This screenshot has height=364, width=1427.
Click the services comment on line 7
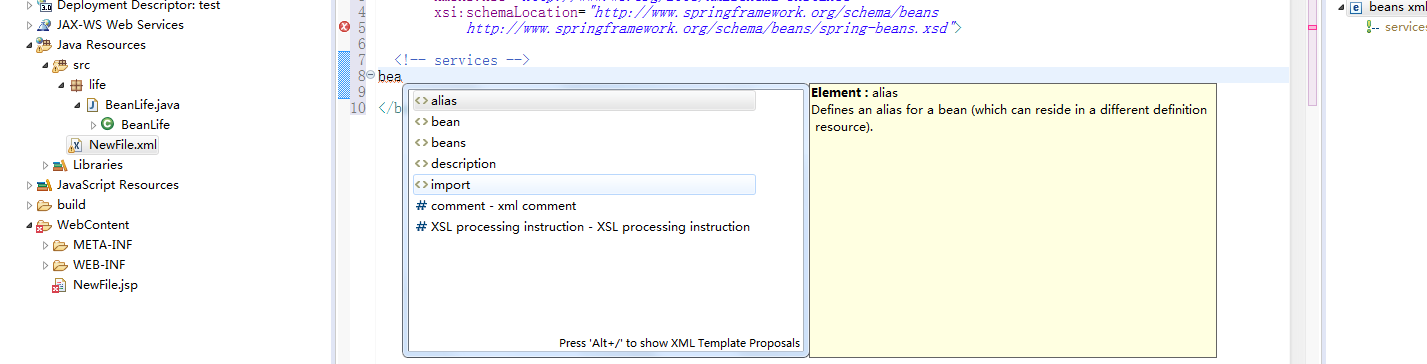[x=461, y=60]
